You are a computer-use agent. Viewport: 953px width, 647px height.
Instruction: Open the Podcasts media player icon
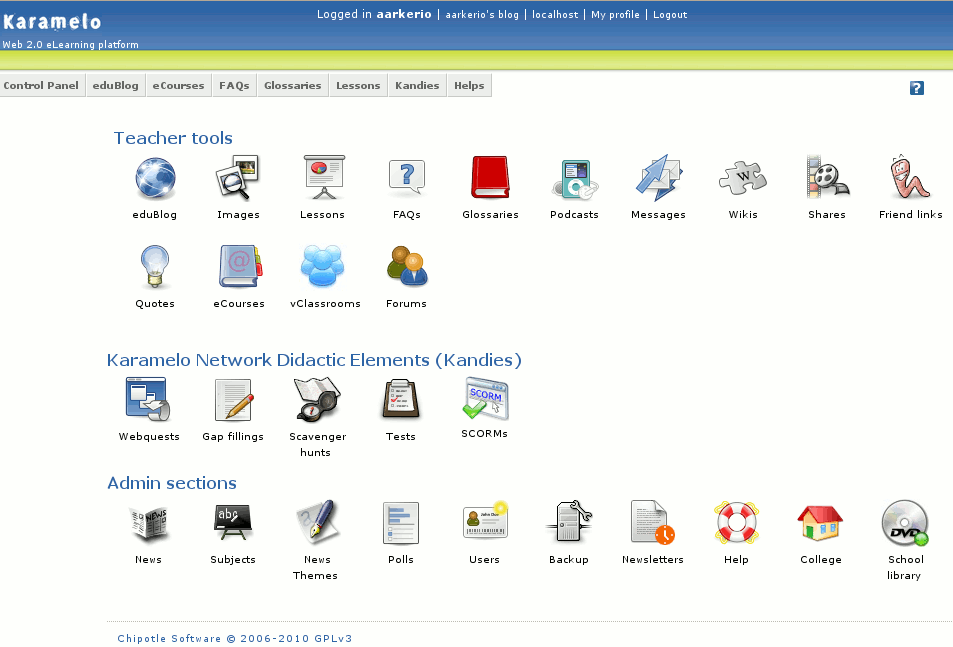pos(575,180)
